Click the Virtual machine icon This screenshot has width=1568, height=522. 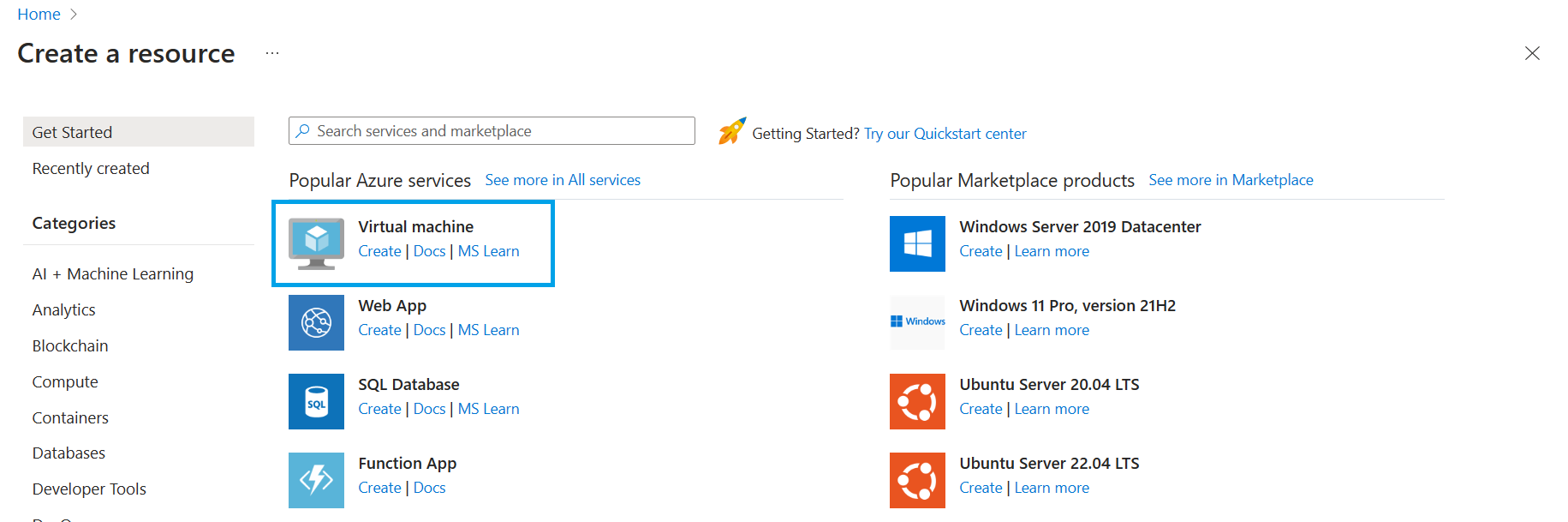coord(316,243)
